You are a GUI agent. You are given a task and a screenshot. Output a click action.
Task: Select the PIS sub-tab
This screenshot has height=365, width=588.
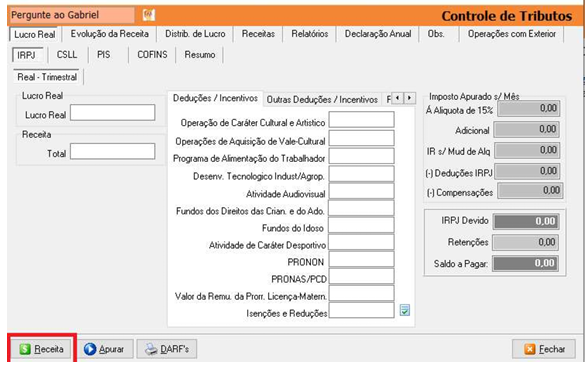[x=104, y=55]
